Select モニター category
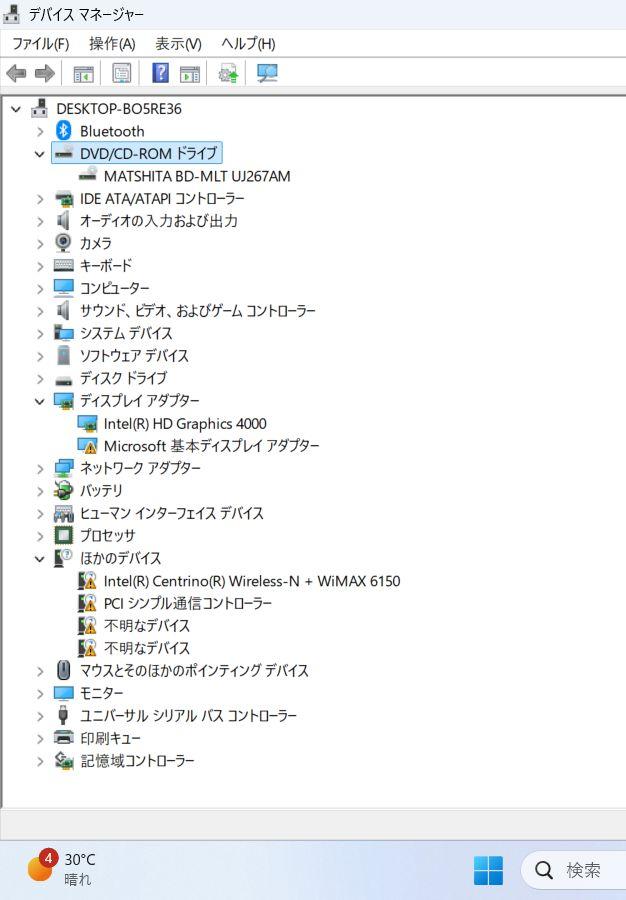The width and height of the screenshot is (626, 900). tap(101, 693)
